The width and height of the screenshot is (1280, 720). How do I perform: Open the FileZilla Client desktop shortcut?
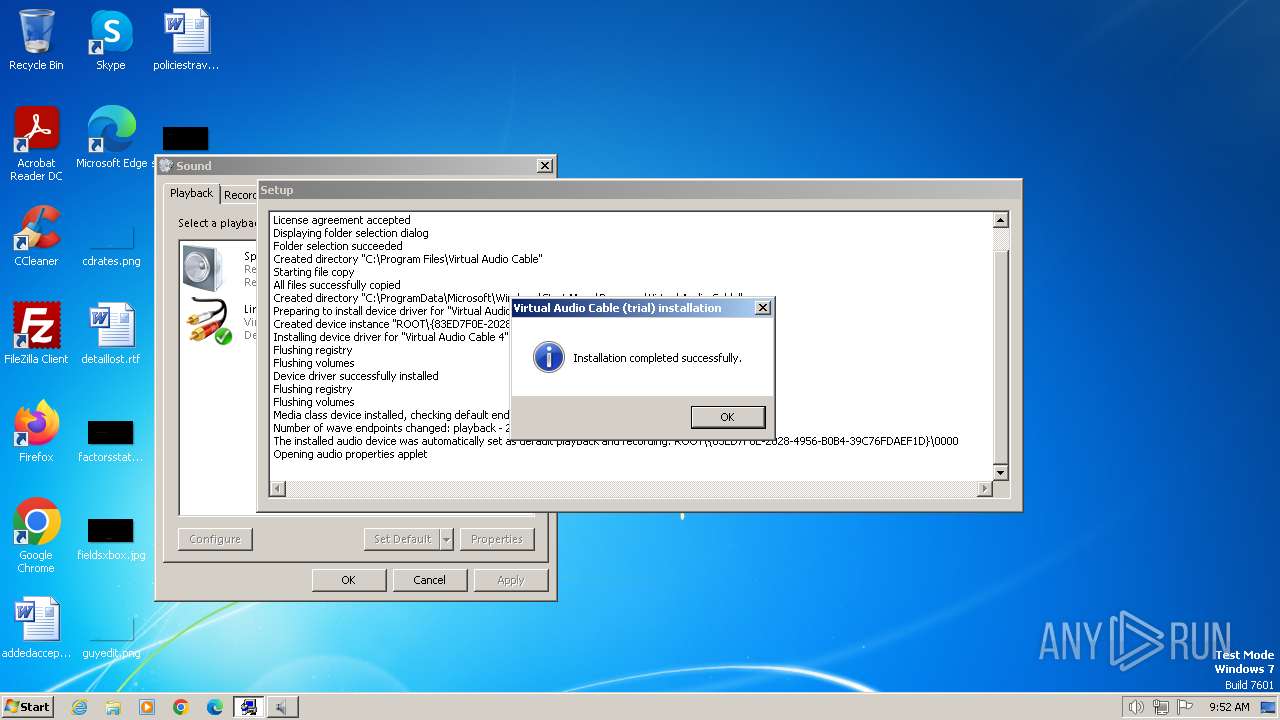pyautogui.click(x=36, y=334)
